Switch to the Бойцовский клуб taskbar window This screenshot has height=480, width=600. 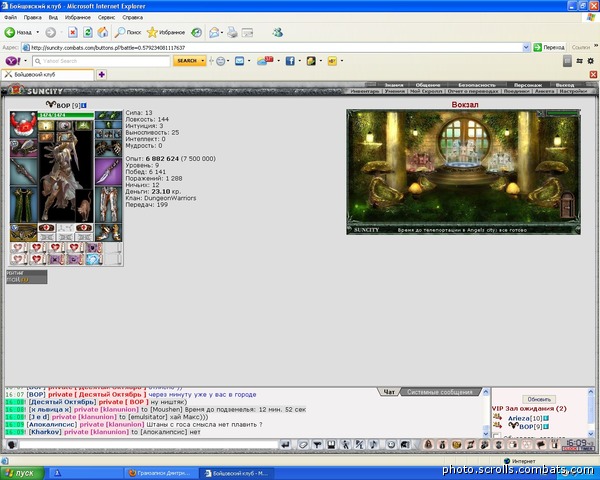pyautogui.click(x=237, y=473)
